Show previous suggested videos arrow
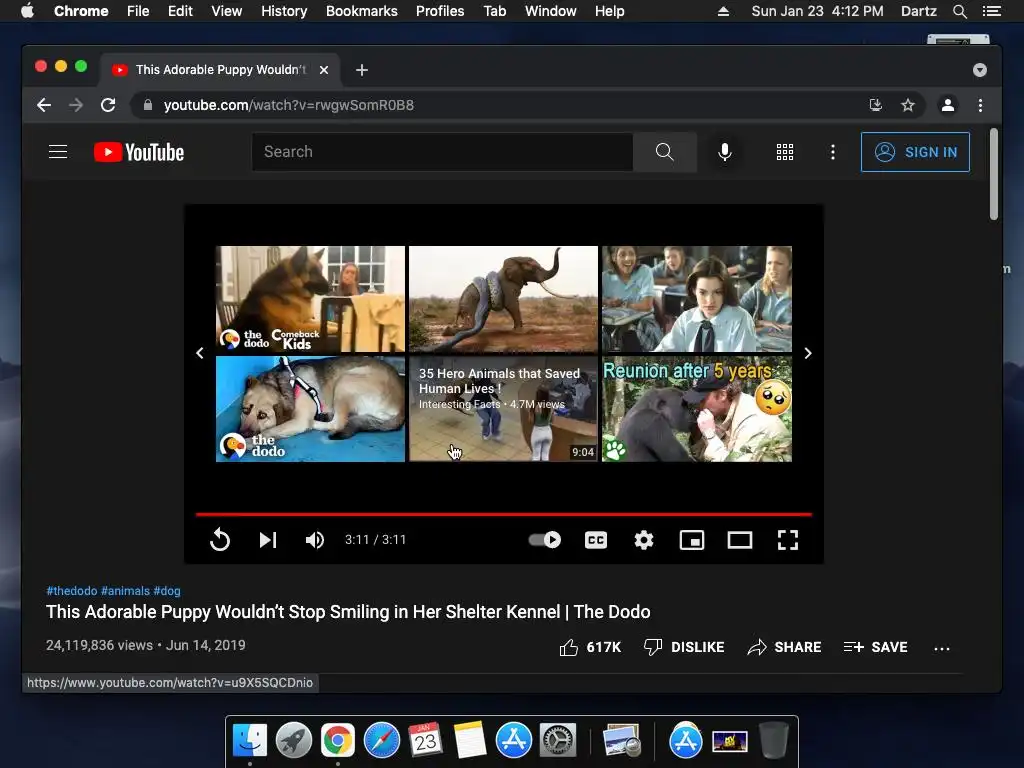 click(x=200, y=353)
